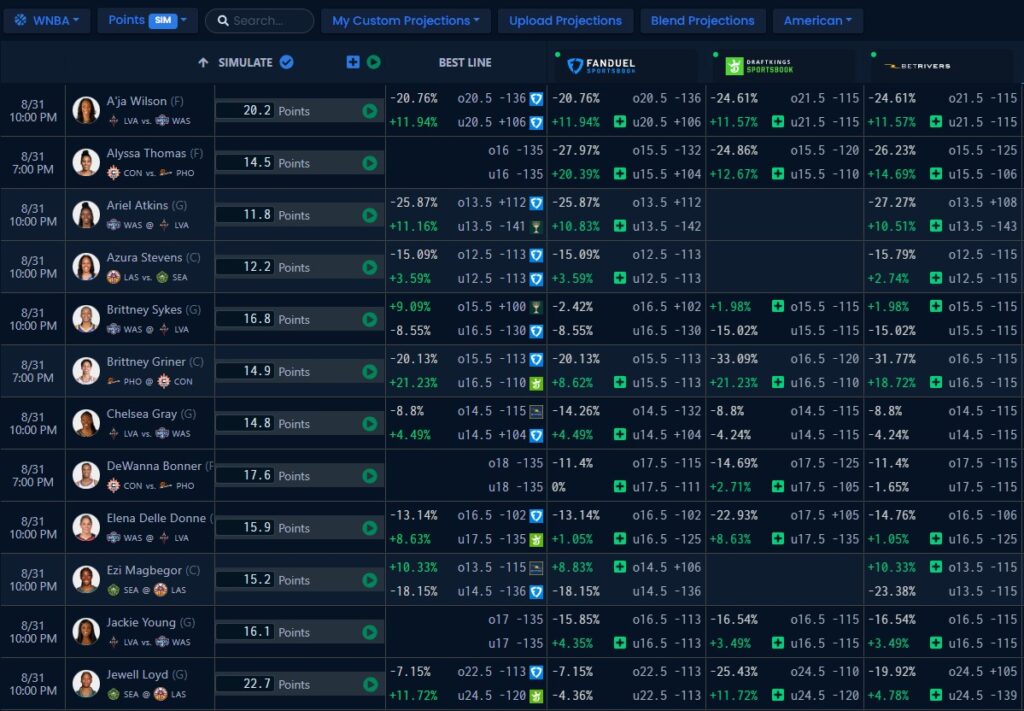Click the o16 -135 Alyssa Thomas best line
Screen dimensions: 1024x711
coord(515,151)
